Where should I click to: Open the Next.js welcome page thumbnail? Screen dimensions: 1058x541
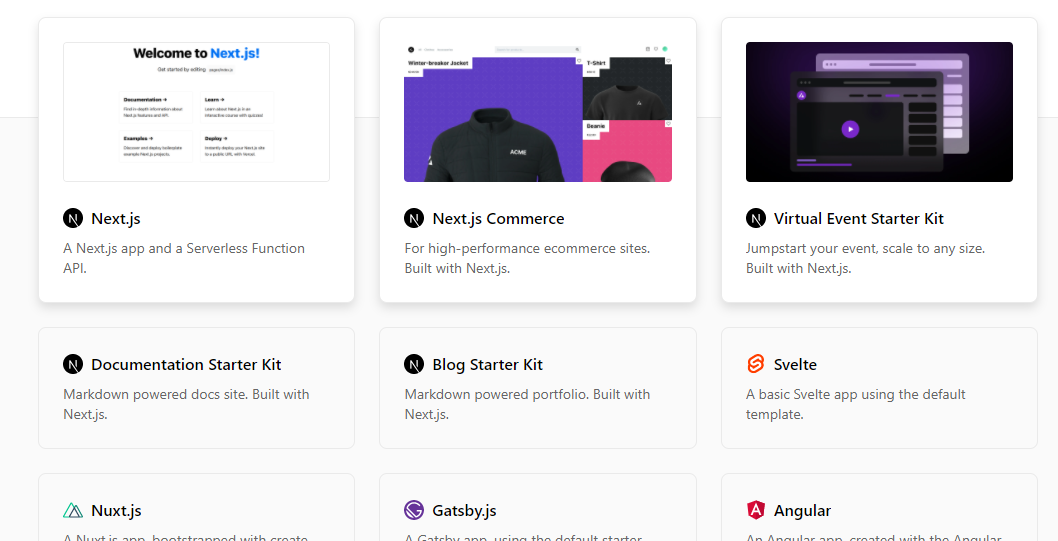(x=196, y=112)
